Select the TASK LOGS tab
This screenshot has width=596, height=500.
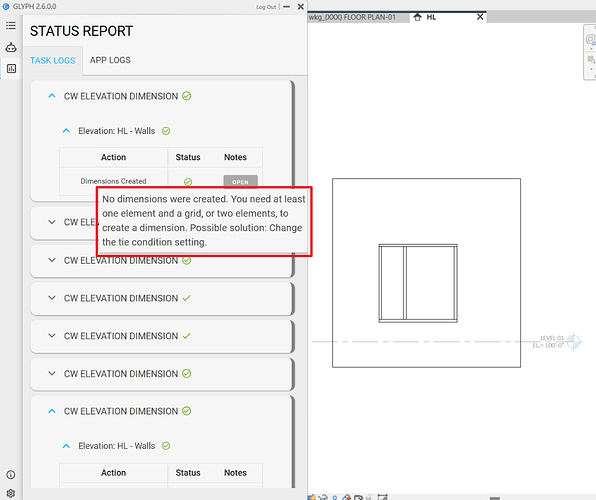coord(53,60)
